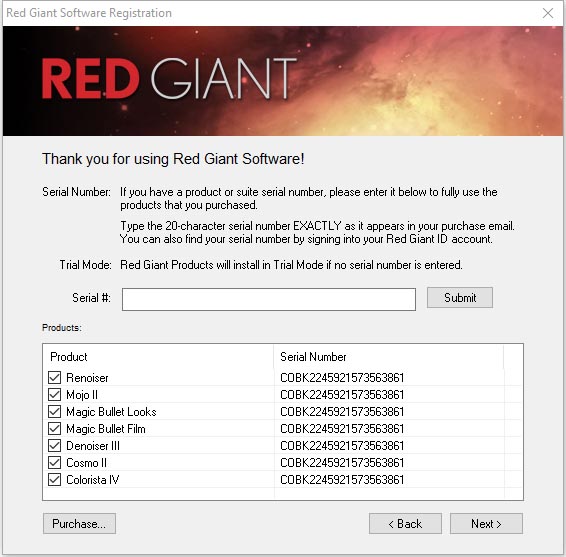Image resolution: width=566 pixels, height=557 pixels.
Task: Click the serial number in Cosmo II row
Action: pyautogui.click(x=342, y=463)
